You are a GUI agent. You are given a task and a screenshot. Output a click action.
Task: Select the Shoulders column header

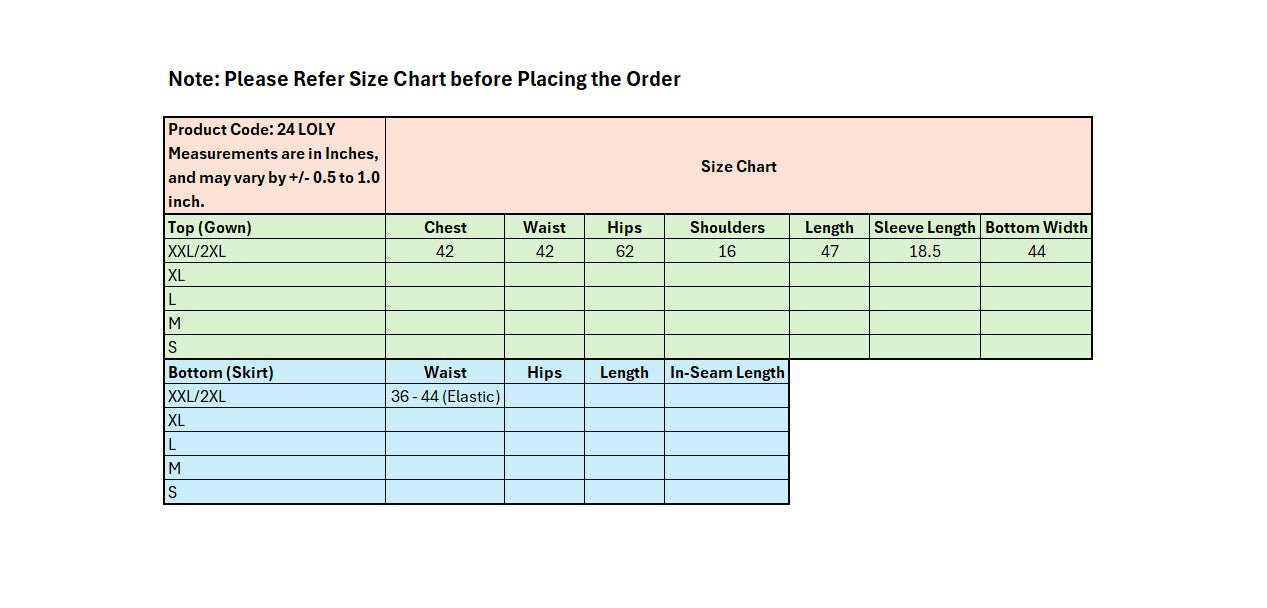[x=727, y=227]
